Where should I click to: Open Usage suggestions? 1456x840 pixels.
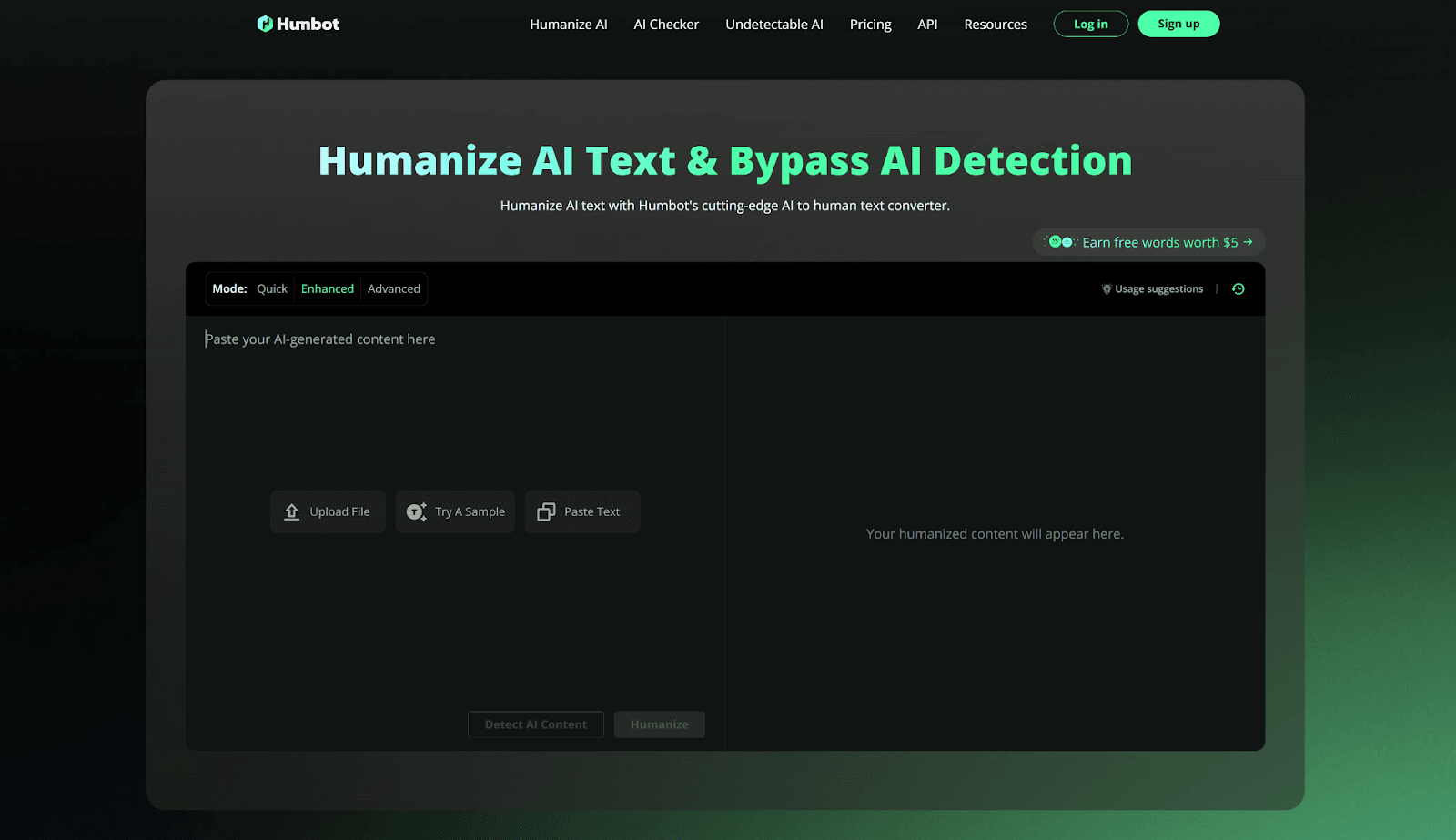click(x=1153, y=289)
